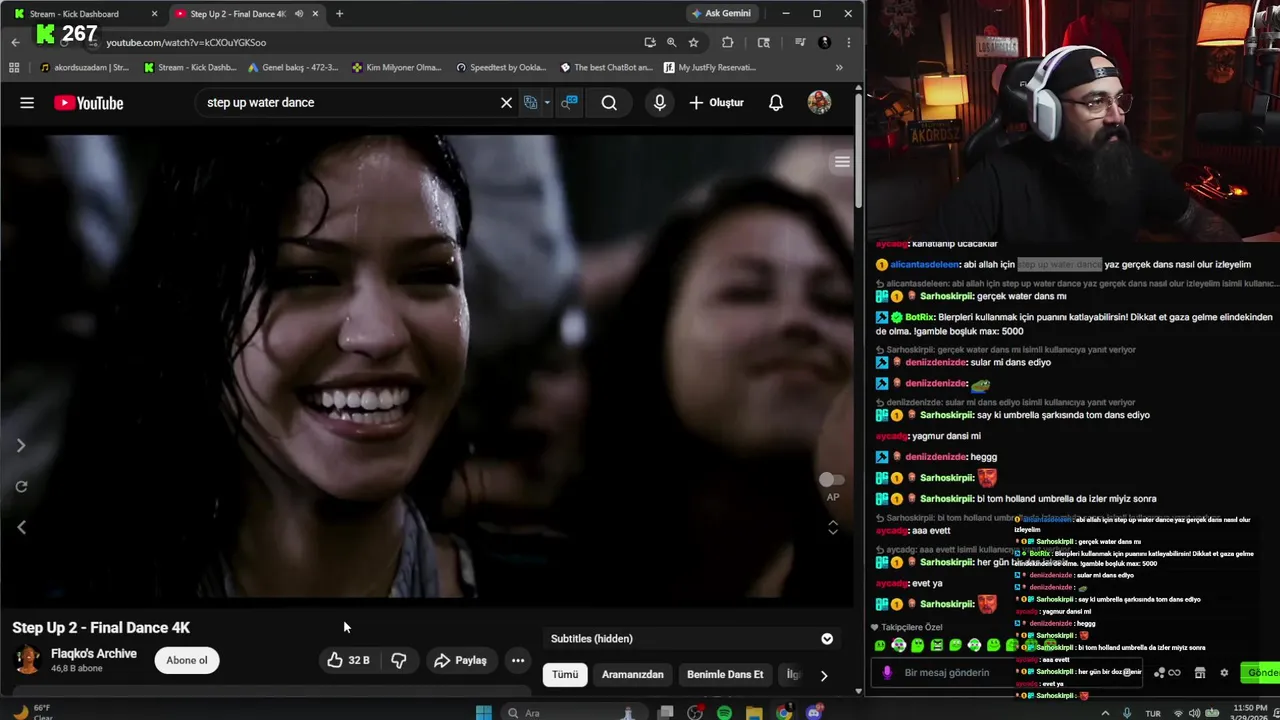Open the translate extension dropdown arrow
The width and height of the screenshot is (1280, 720).
tap(546, 102)
